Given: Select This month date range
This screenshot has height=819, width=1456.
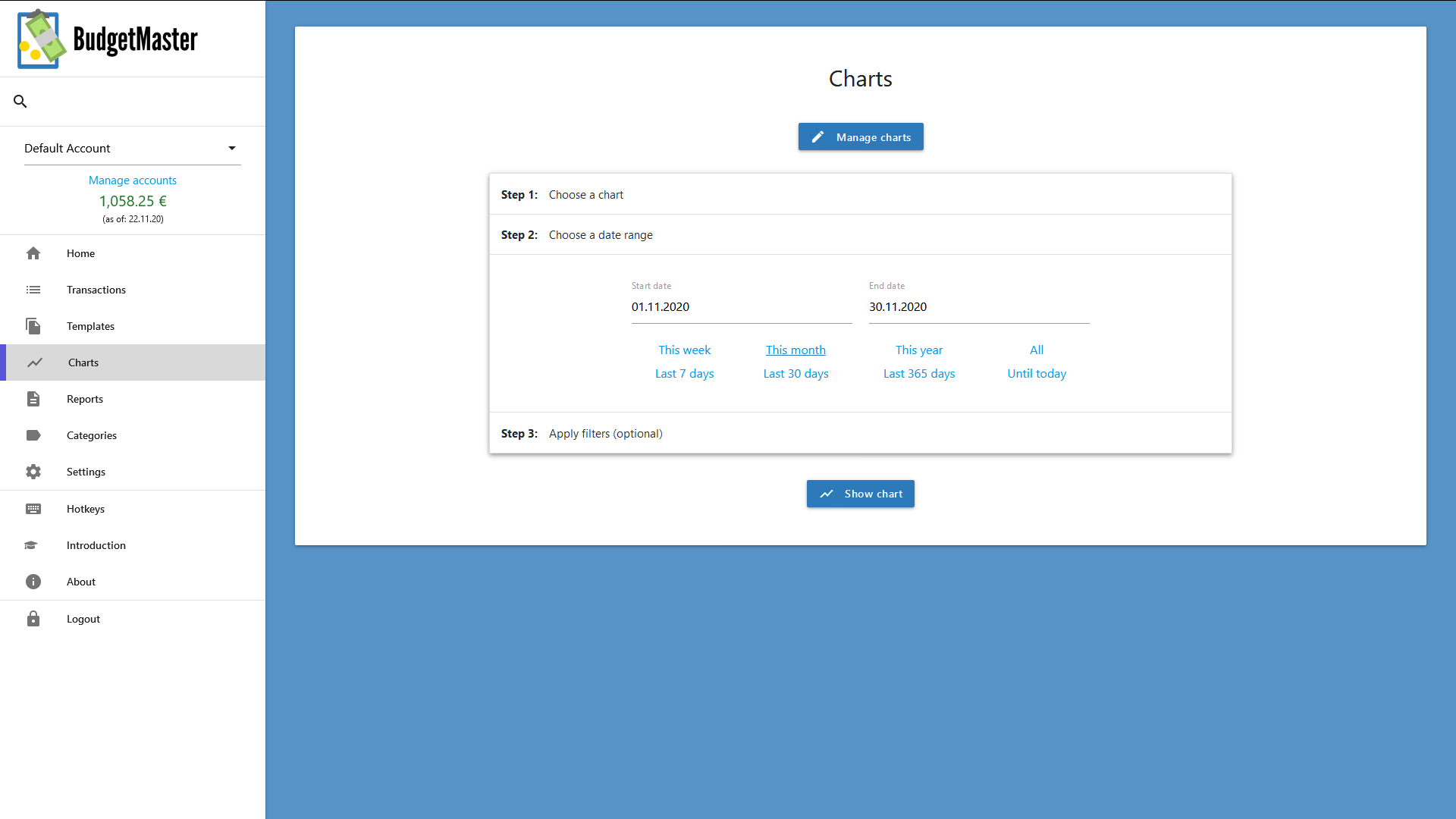Looking at the screenshot, I should (795, 350).
